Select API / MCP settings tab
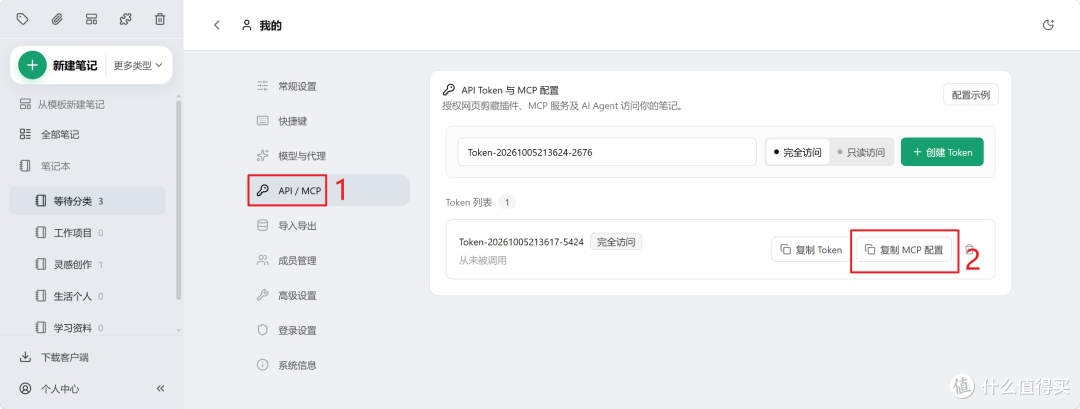This screenshot has width=1080, height=409. tap(329, 191)
